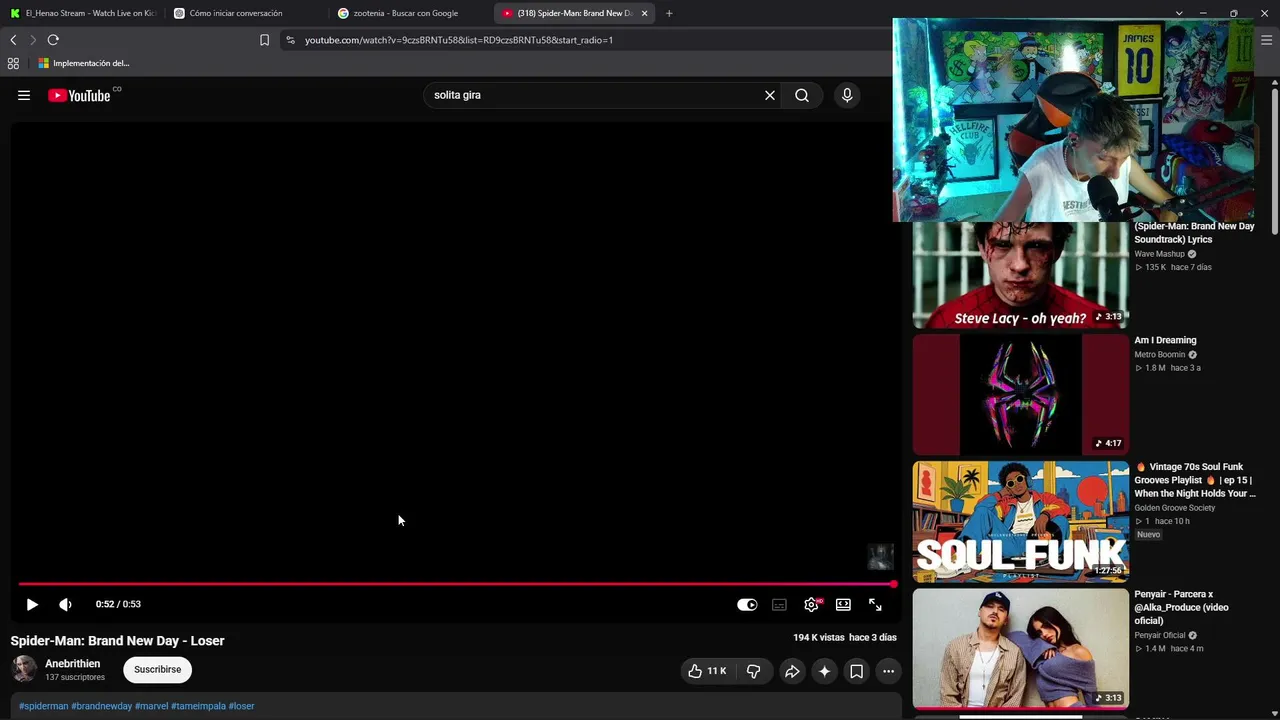Close the Spider-Man YouTube tab
1280x720 pixels.
click(x=644, y=13)
